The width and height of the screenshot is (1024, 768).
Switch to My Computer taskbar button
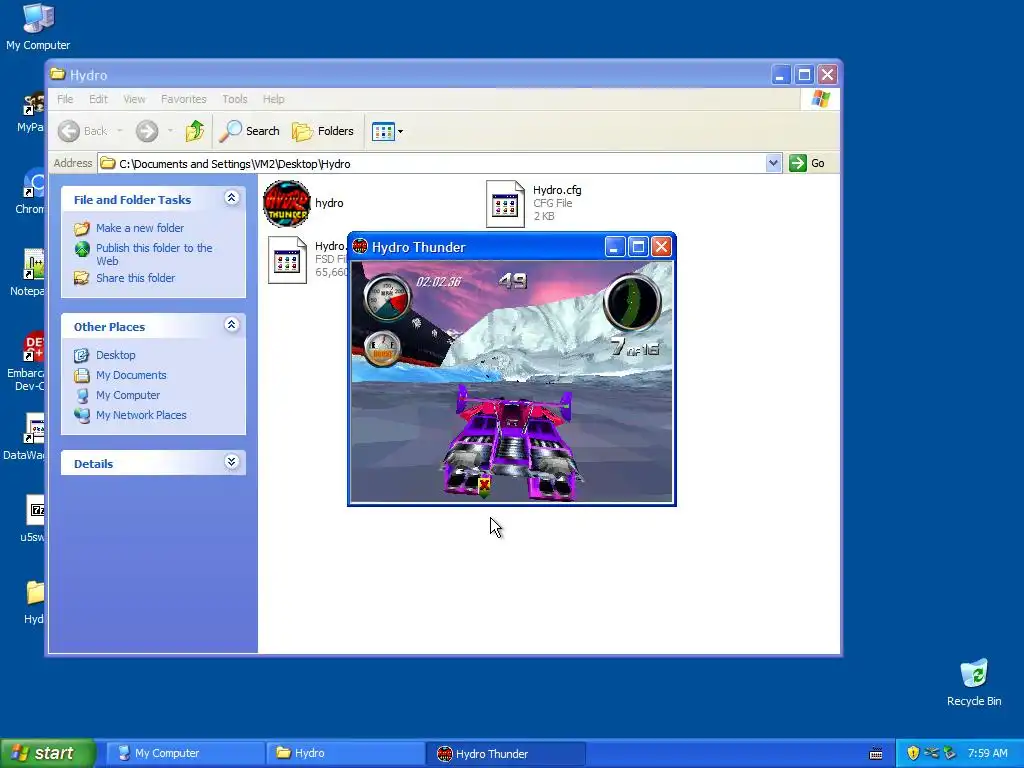185,753
